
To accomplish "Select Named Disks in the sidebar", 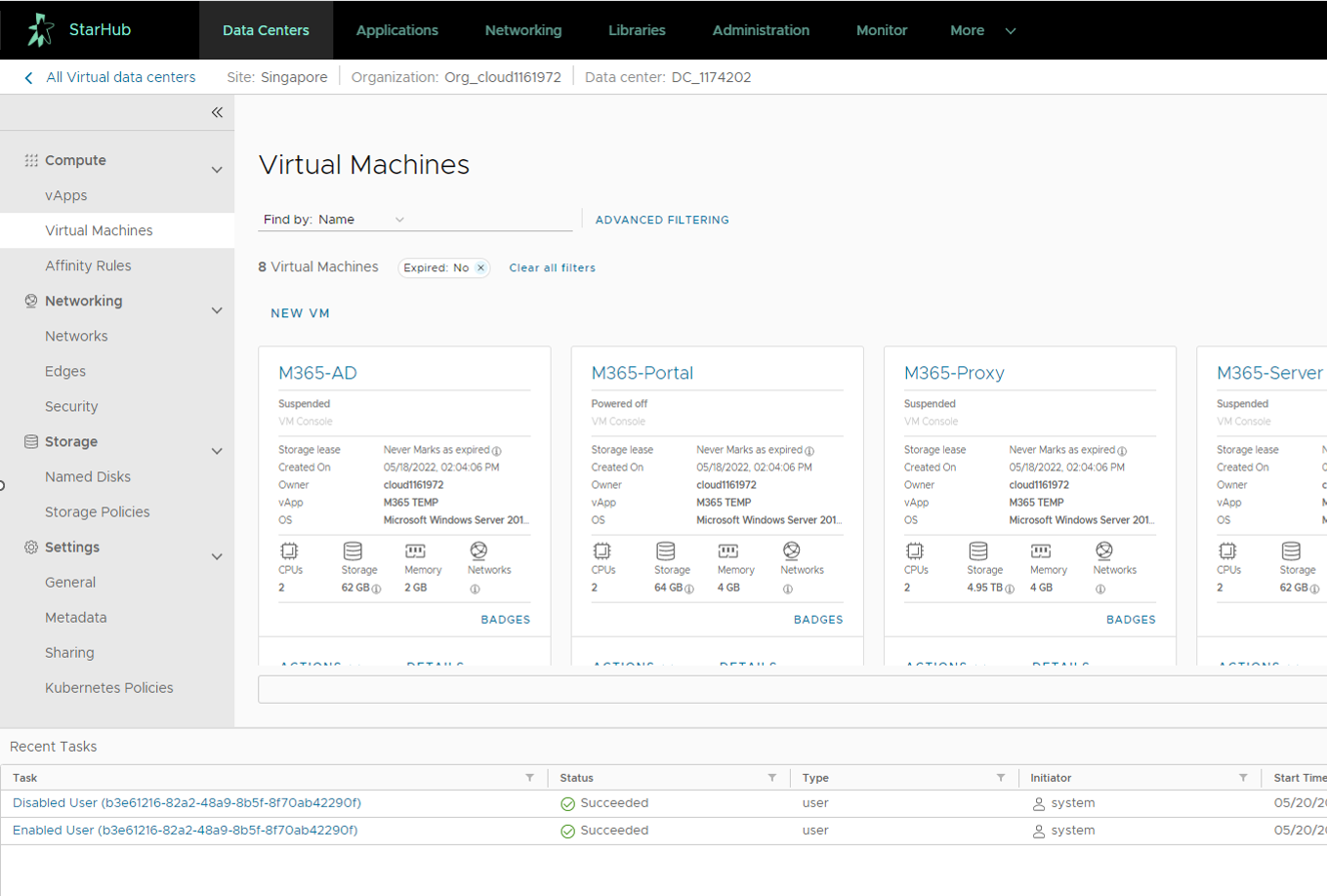I will tap(88, 476).
